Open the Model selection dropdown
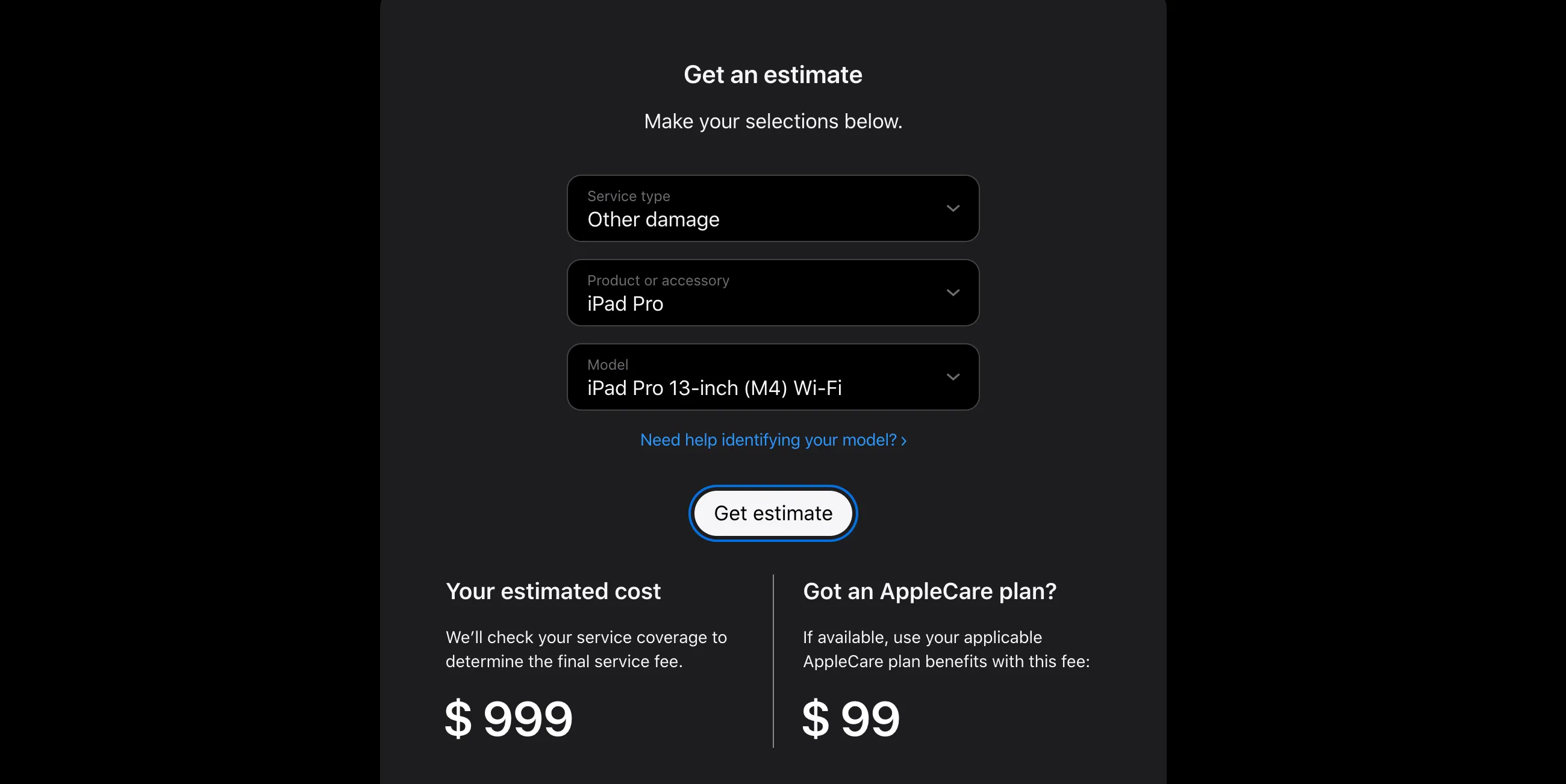Image resolution: width=1566 pixels, height=784 pixels. coord(773,377)
